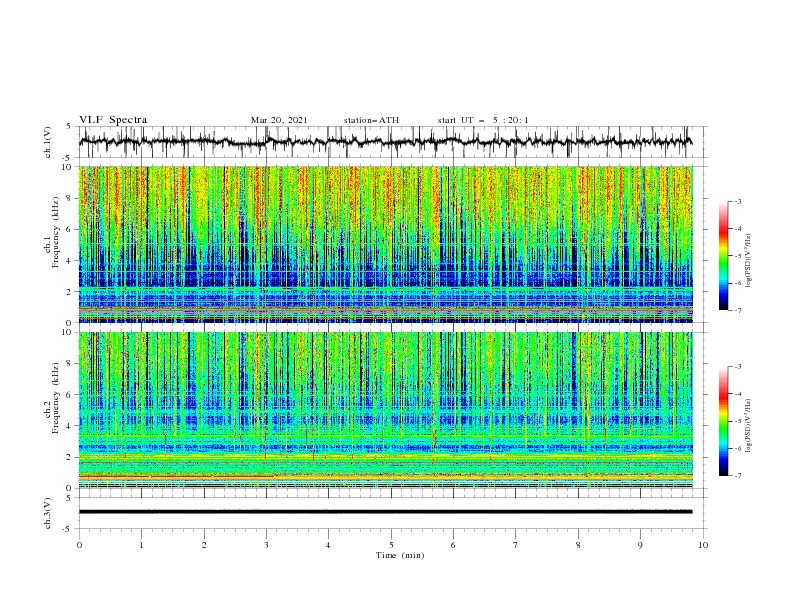Click time axis tick label '0'
The image size is (792, 612).
(x=79, y=545)
